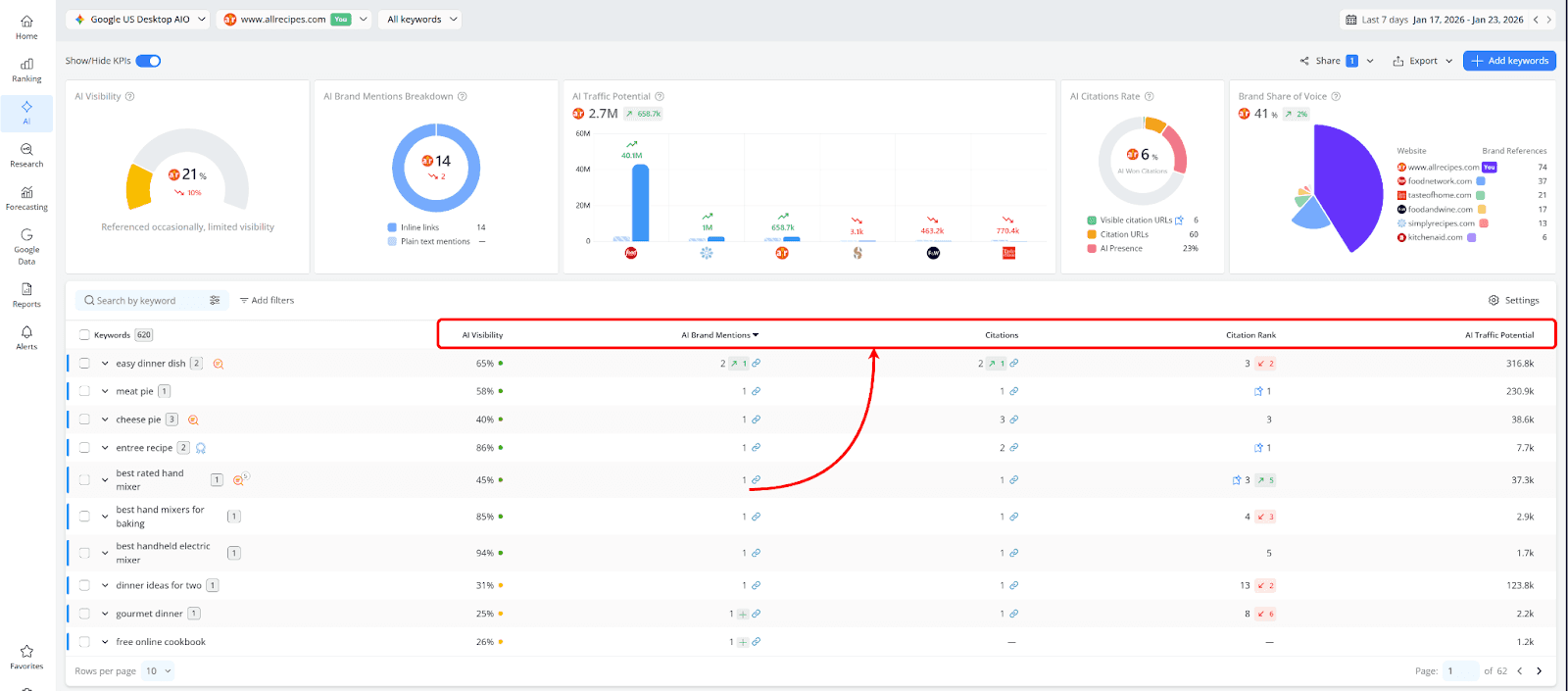Screen dimensions: 1568x691
Task: Click the Add keywords button
Action: tap(1509, 61)
